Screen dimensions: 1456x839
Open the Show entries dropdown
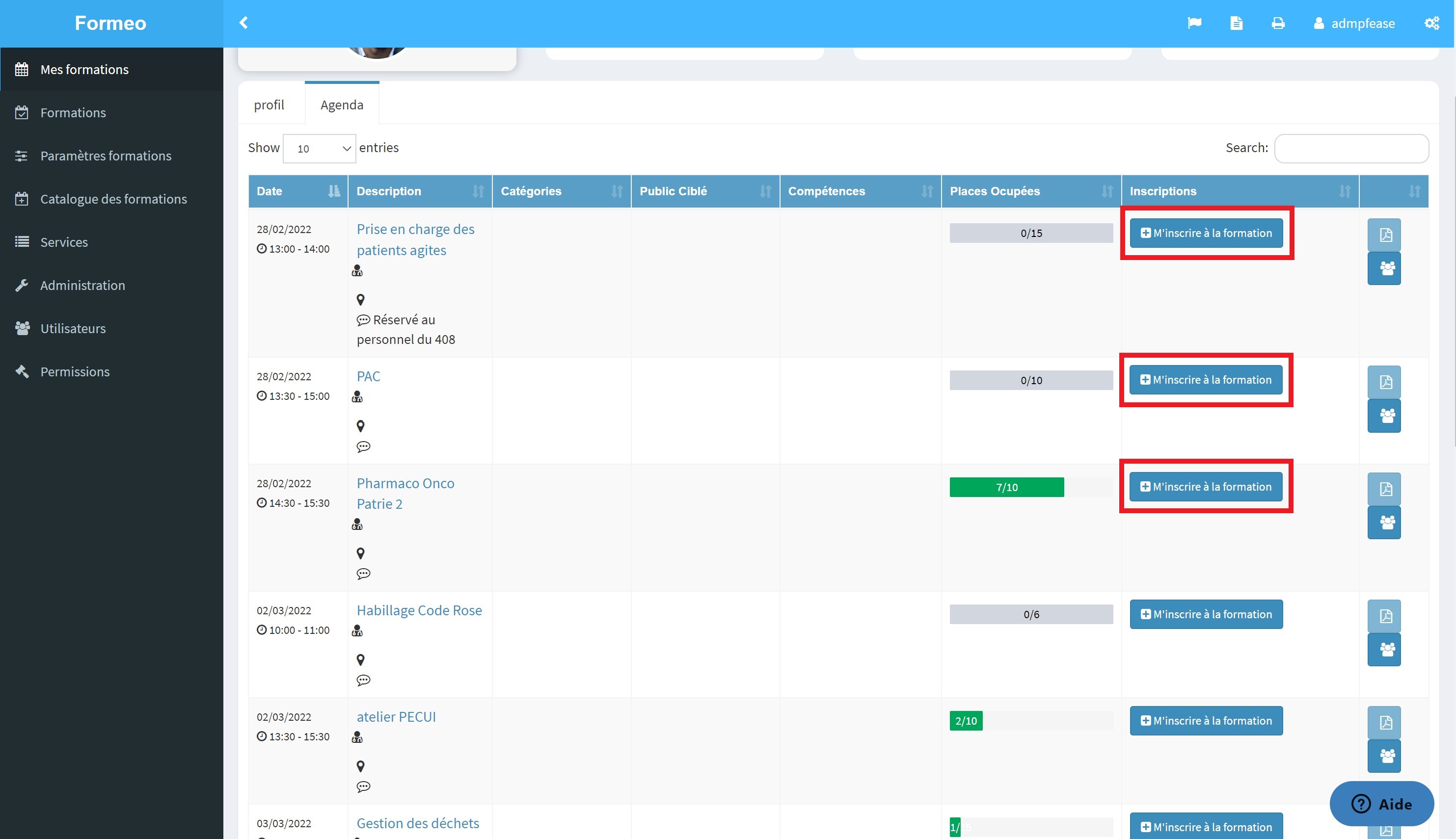320,149
